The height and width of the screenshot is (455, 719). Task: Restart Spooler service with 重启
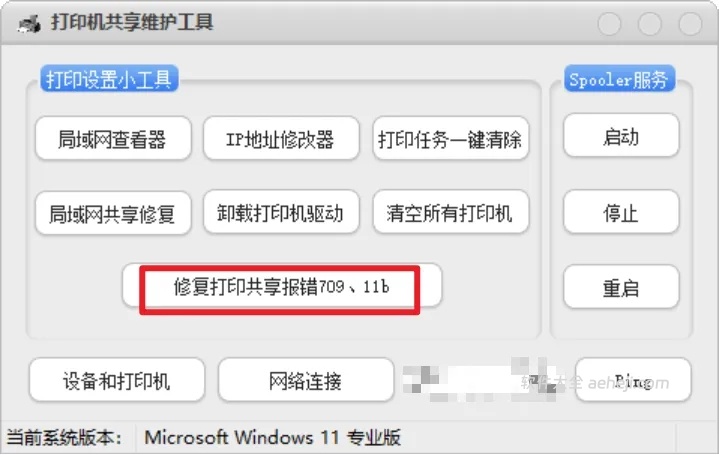(621, 288)
